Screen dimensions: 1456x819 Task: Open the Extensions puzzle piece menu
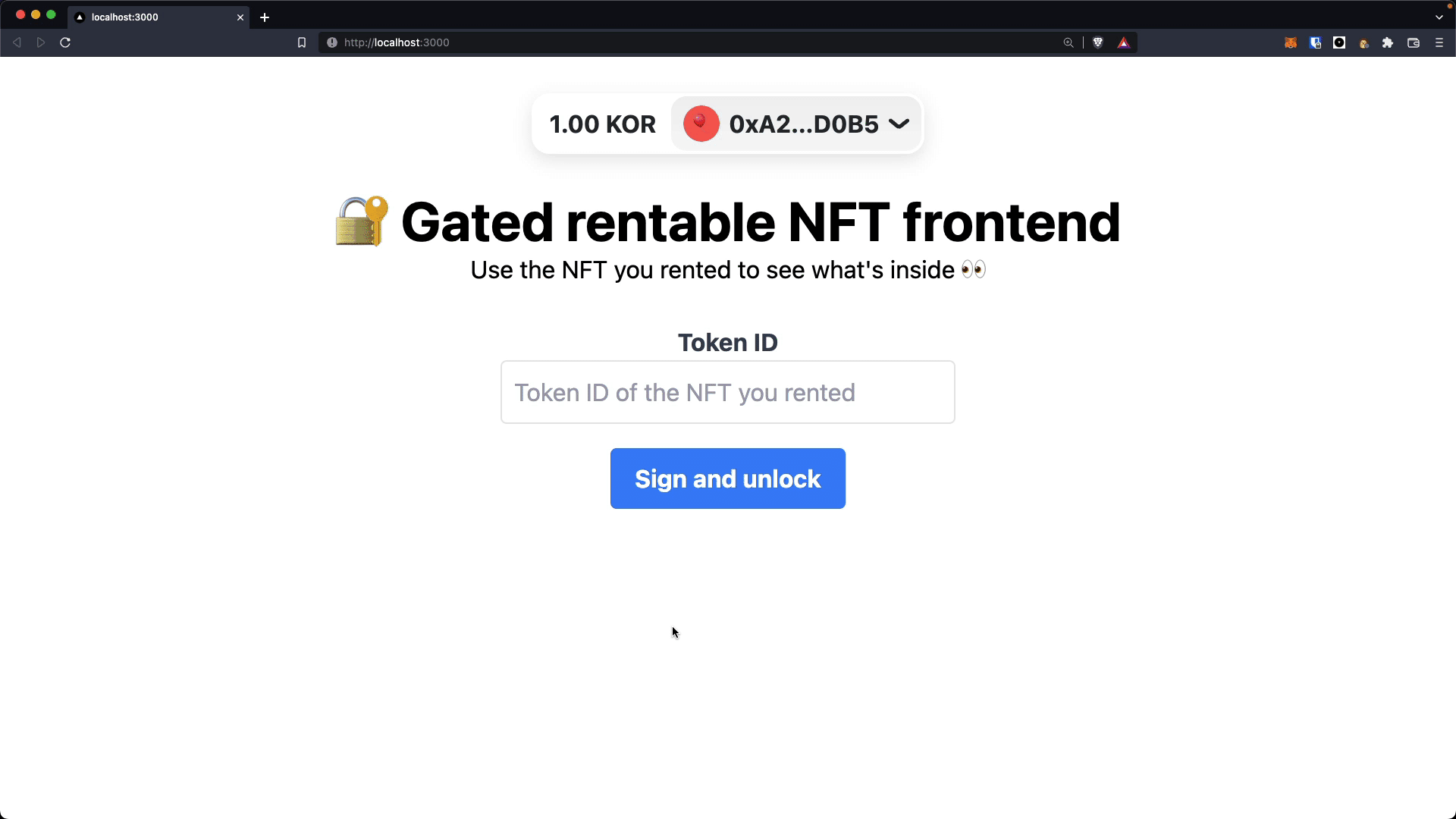[x=1388, y=43]
